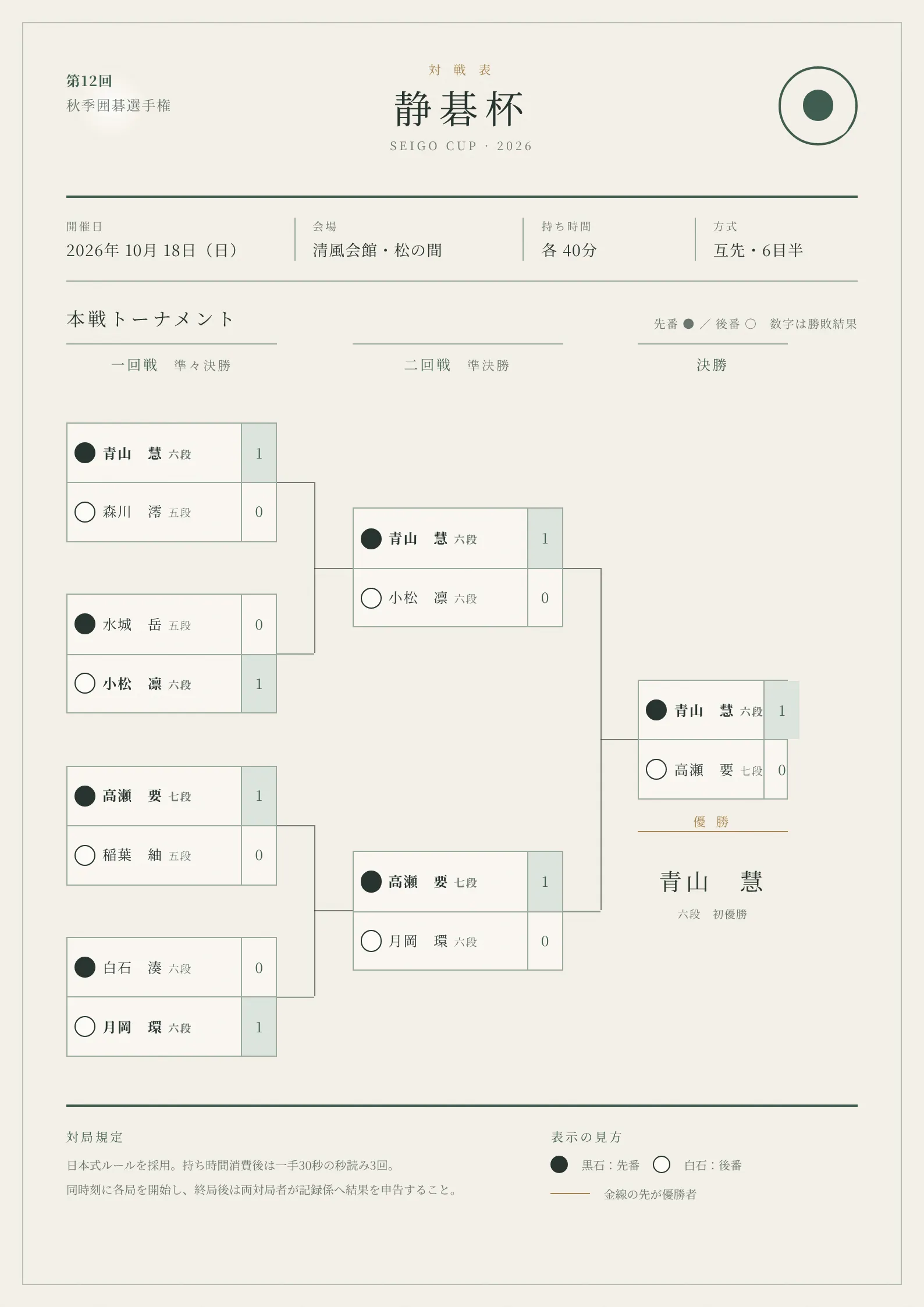The image size is (924, 1307).
Task: Select the 二回戦 準決勝 column heading
Action: [457, 365]
